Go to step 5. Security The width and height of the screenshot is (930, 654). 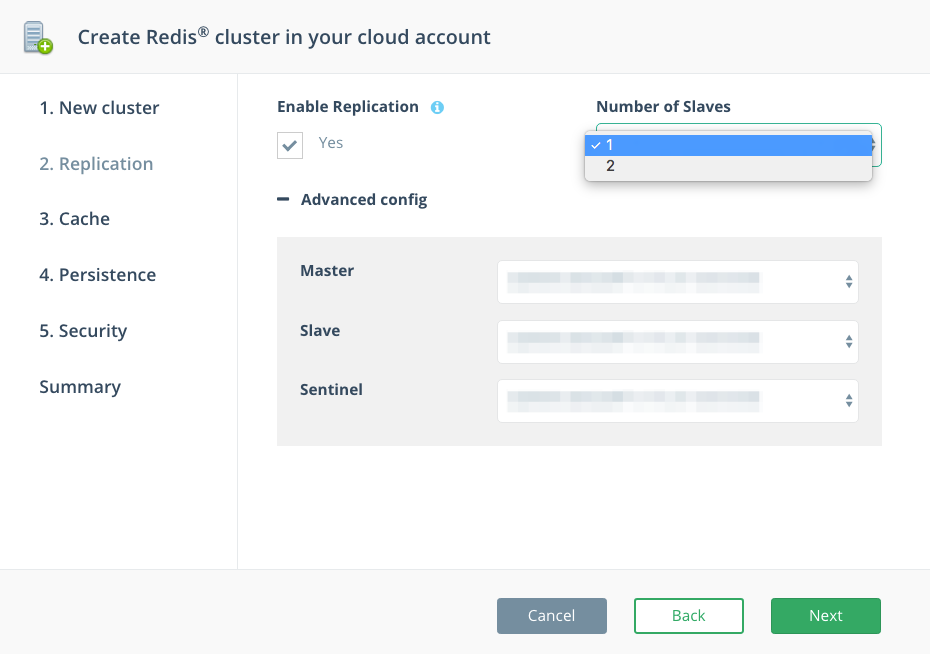pyautogui.click(x=83, y=331)
